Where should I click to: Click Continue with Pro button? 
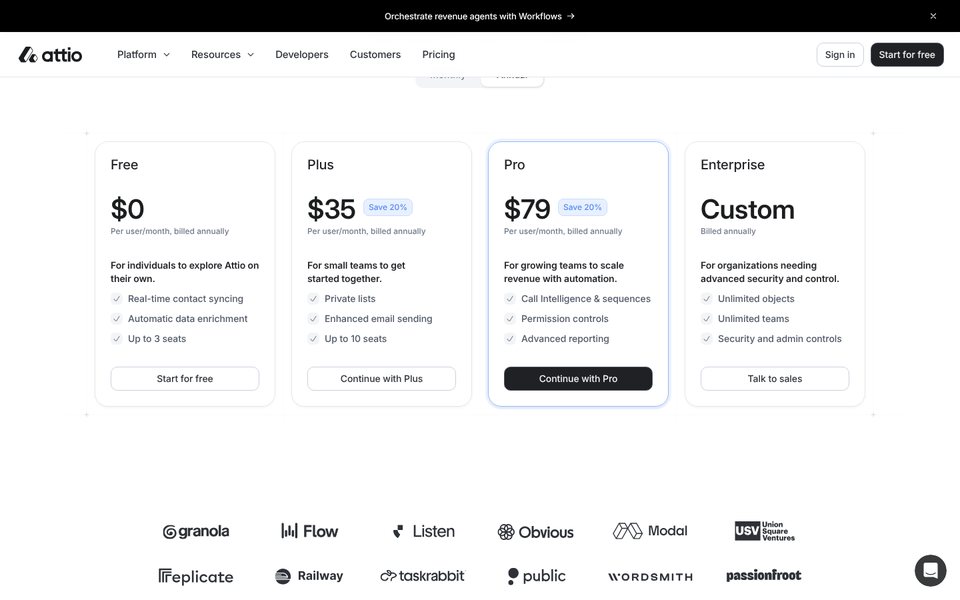tap(578, 378)
